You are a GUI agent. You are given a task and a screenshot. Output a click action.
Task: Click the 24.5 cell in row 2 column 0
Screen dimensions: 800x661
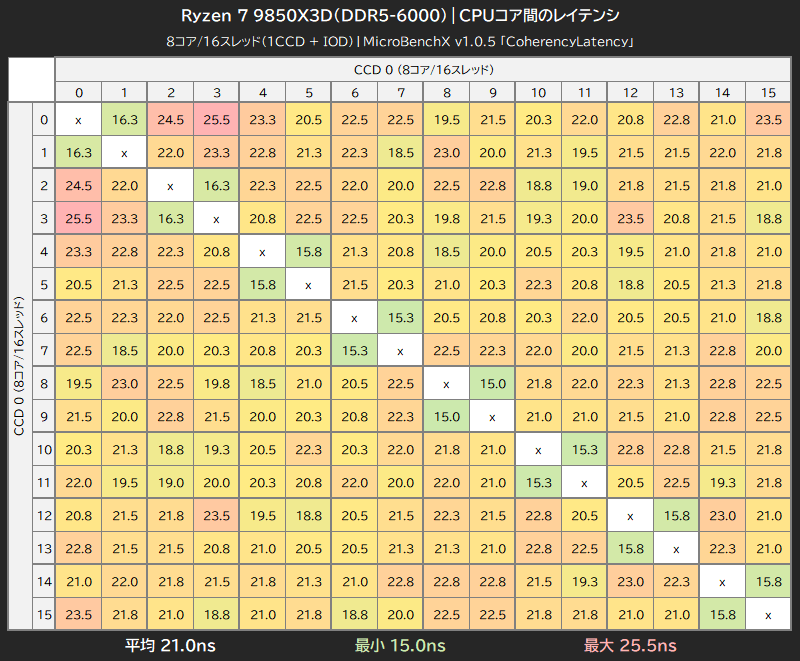point(79,185)
